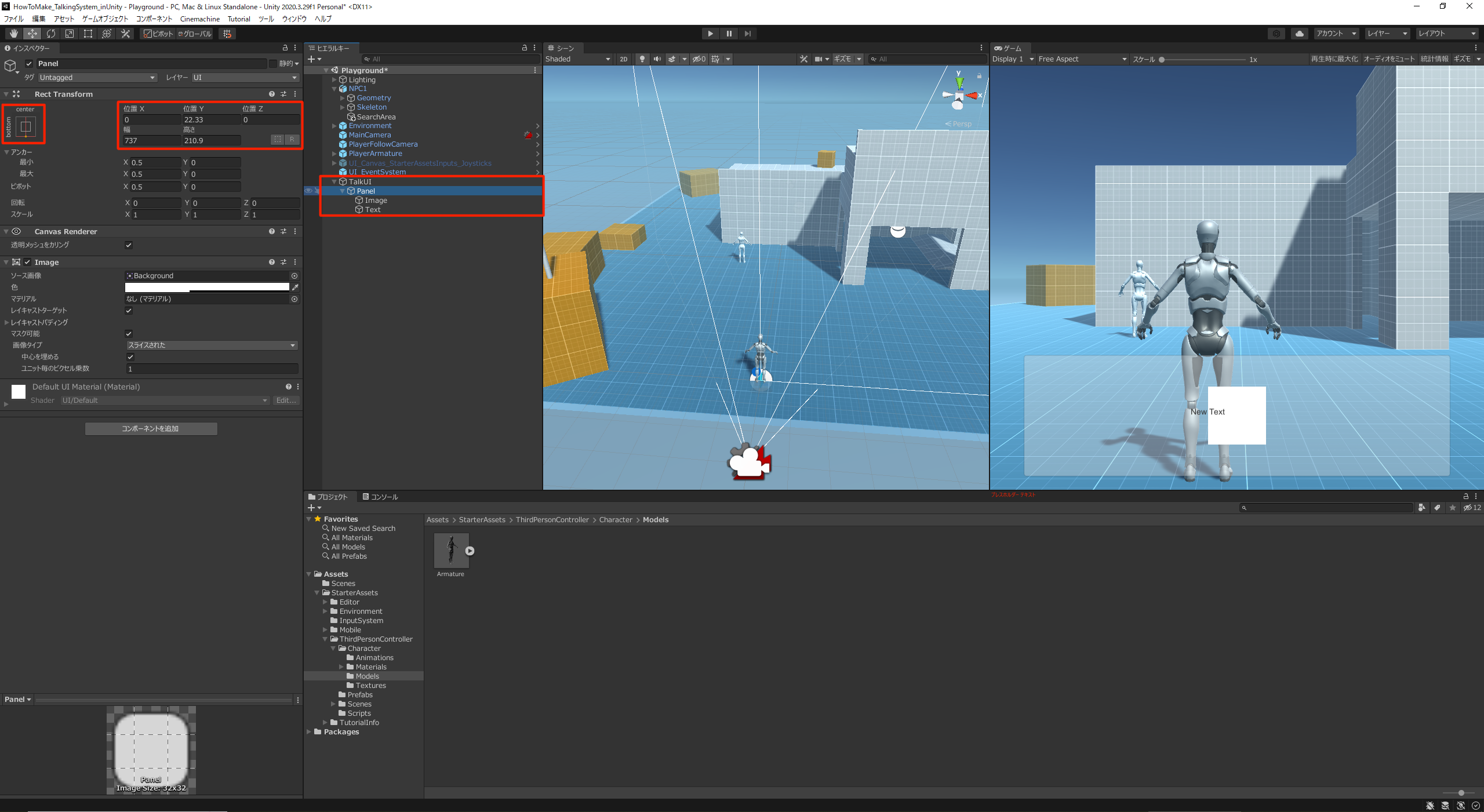Collapse the NPC1 hierarchy node
The width and height of the screenshot is (1484, 812).
pyautogui.click(x=334, y=89)
